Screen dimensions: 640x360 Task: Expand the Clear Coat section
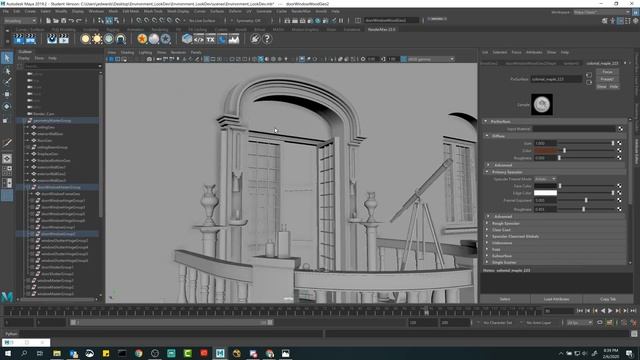pos(487,230)
